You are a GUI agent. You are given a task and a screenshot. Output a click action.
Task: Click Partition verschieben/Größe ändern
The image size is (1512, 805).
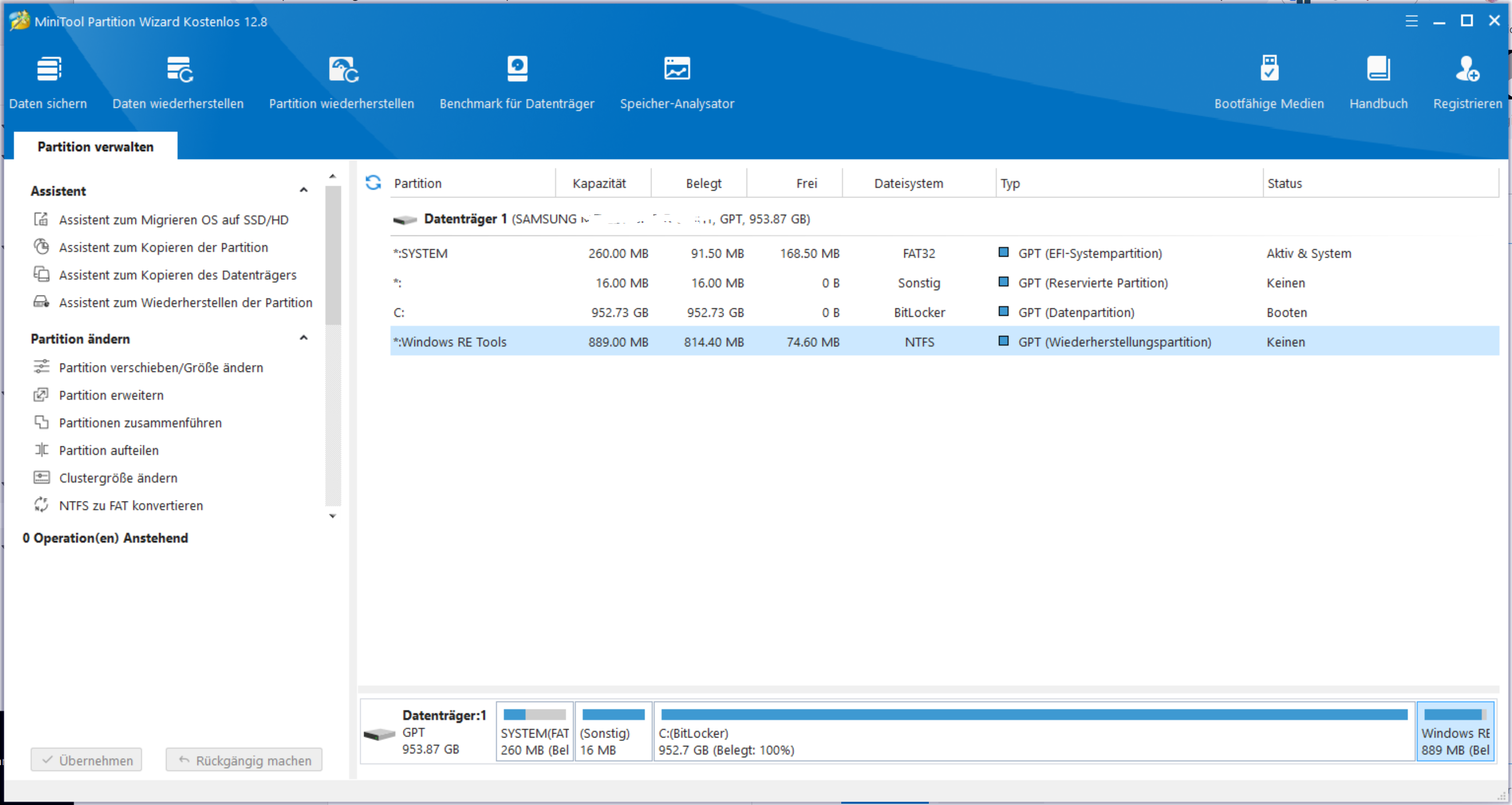click(161, 367)
